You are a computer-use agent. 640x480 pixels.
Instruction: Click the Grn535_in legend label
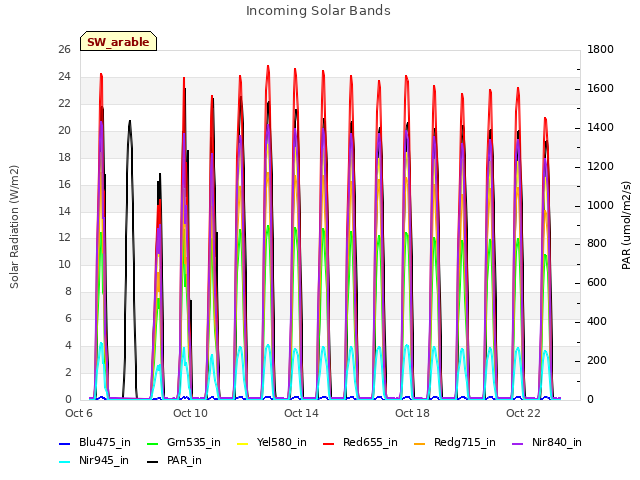click(193, 442)
